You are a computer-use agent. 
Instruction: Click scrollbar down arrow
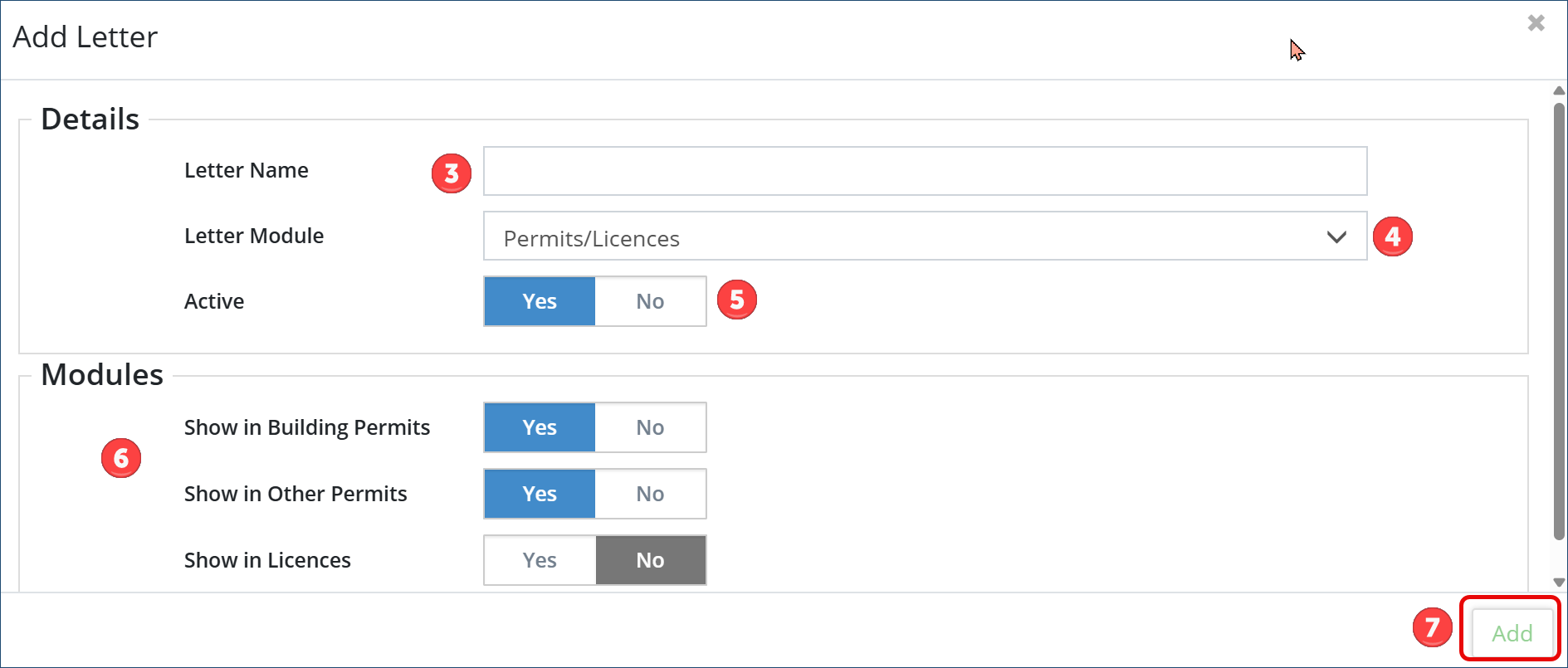(1559, 582)
